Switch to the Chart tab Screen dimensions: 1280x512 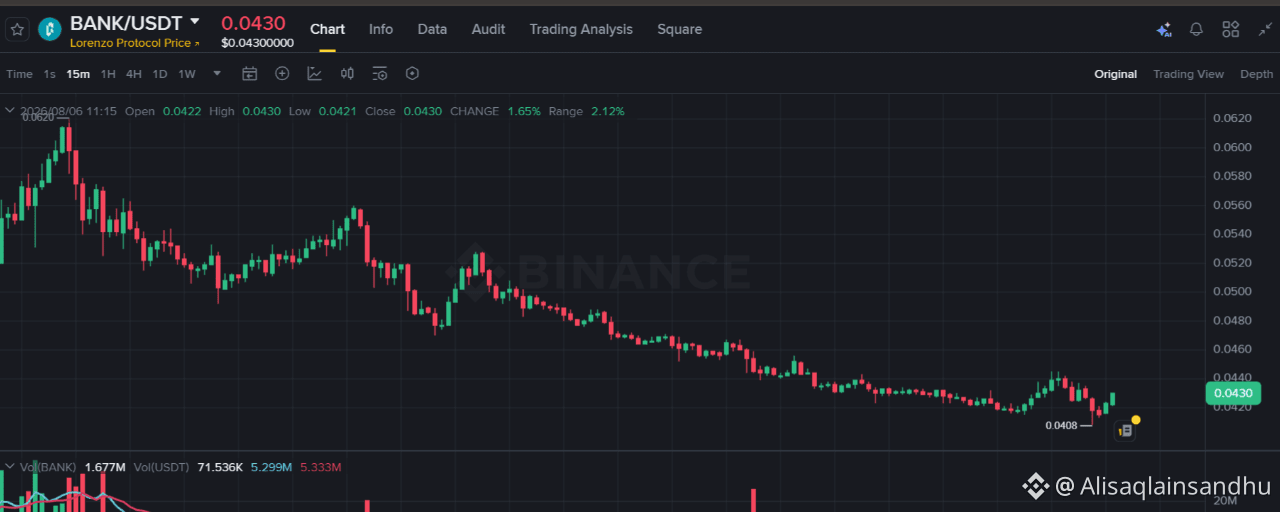point(327,29)
